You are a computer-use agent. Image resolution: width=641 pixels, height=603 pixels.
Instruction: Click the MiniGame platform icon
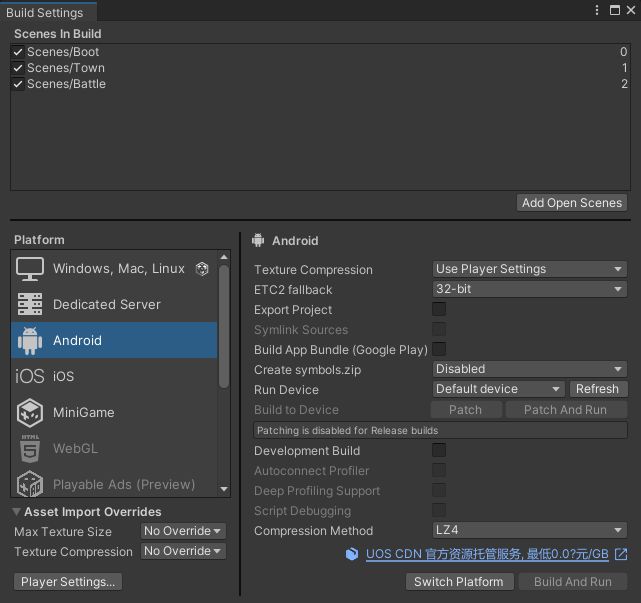tap(30, 412)
